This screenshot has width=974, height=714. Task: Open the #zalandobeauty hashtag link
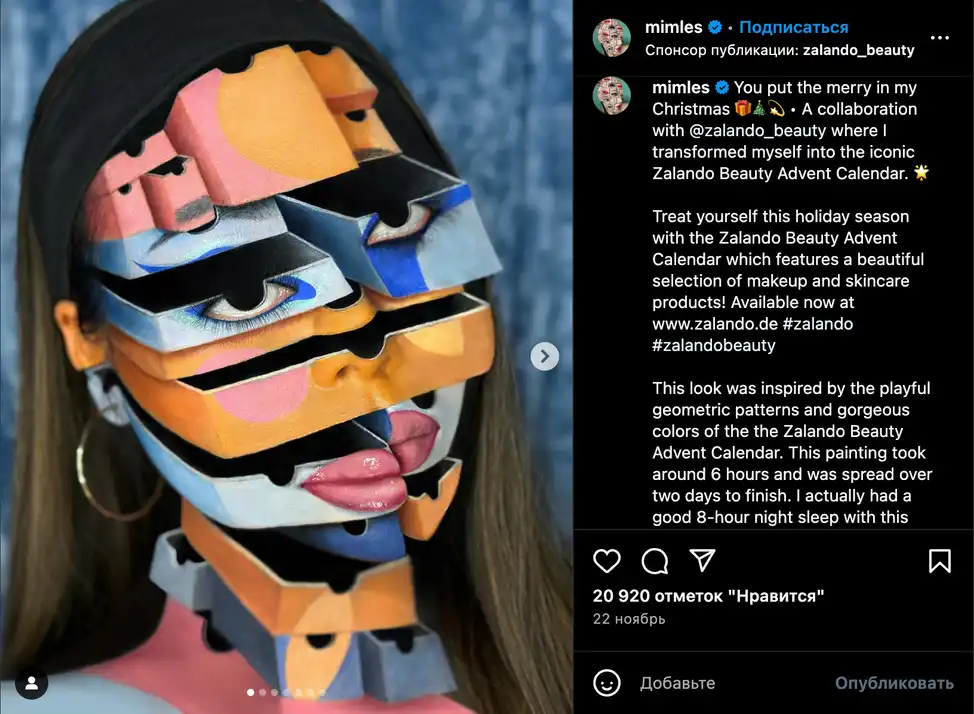click(x=713, y=345)
